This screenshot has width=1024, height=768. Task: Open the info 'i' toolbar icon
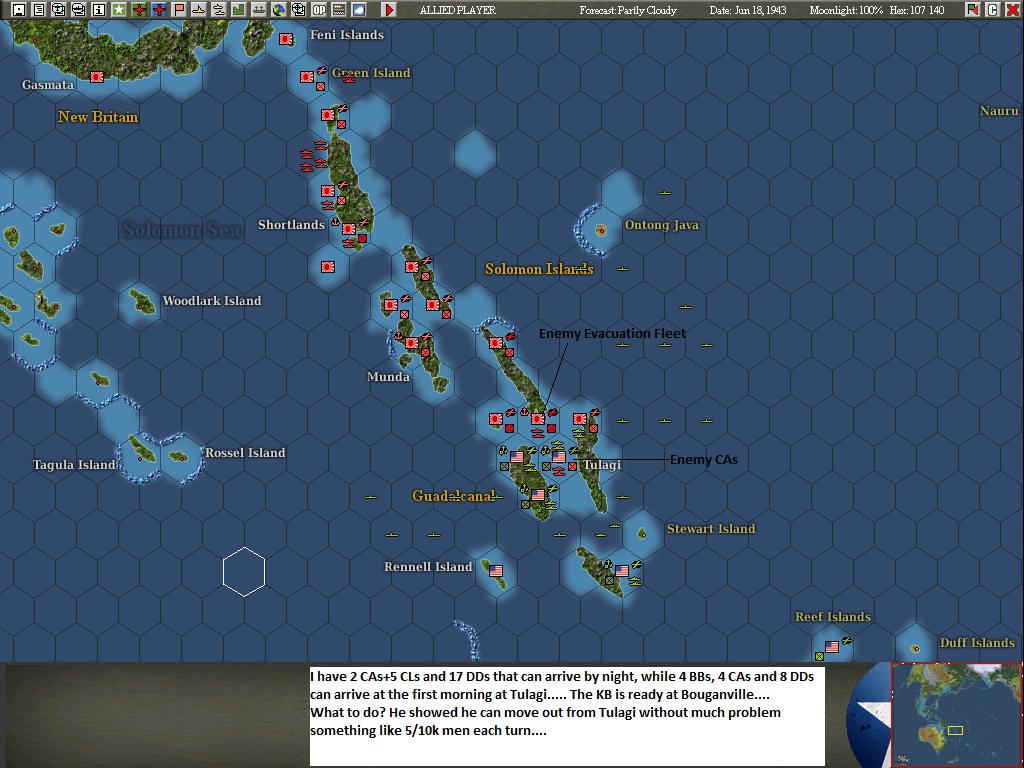(99, 9)
